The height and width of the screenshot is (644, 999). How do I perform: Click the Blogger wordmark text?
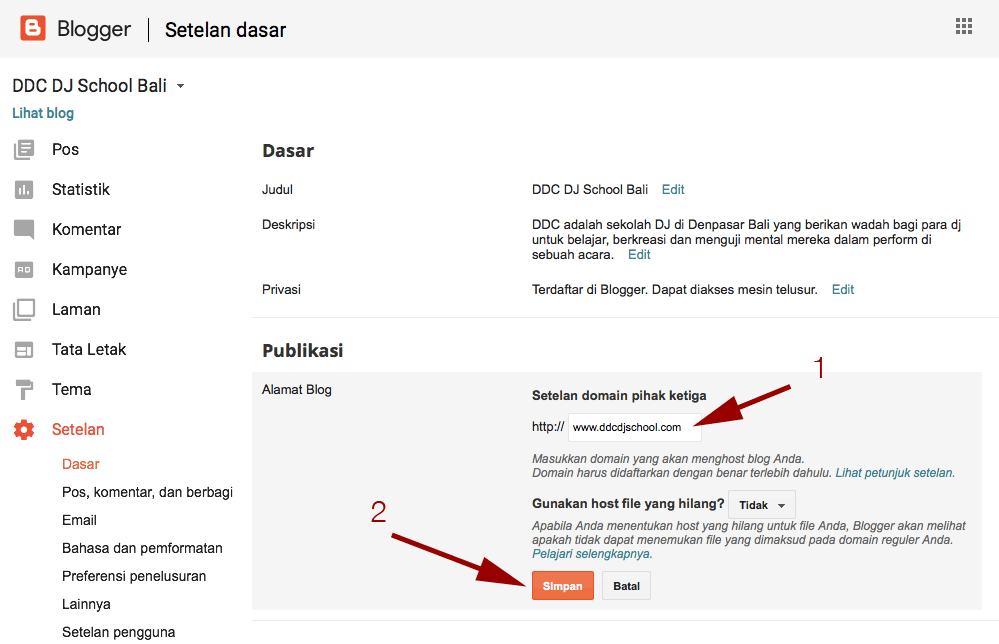pos(94,29)
